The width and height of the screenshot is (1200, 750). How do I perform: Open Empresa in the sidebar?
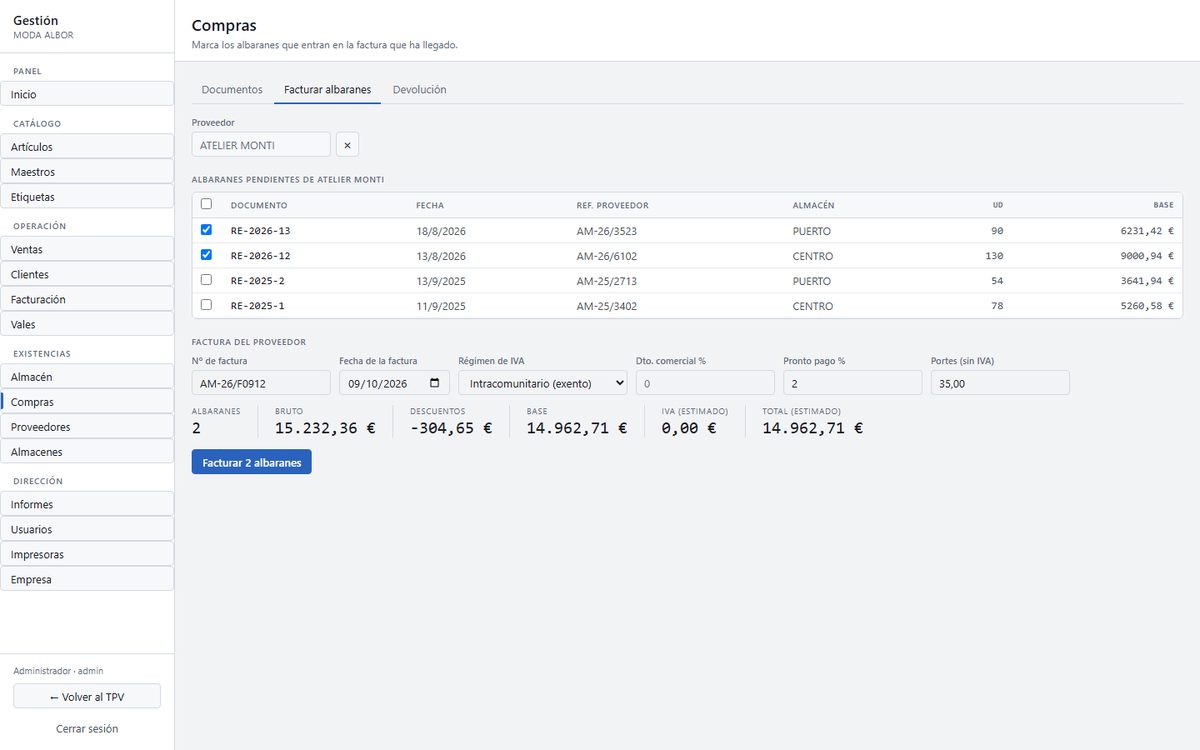click(x=87, y=579)
